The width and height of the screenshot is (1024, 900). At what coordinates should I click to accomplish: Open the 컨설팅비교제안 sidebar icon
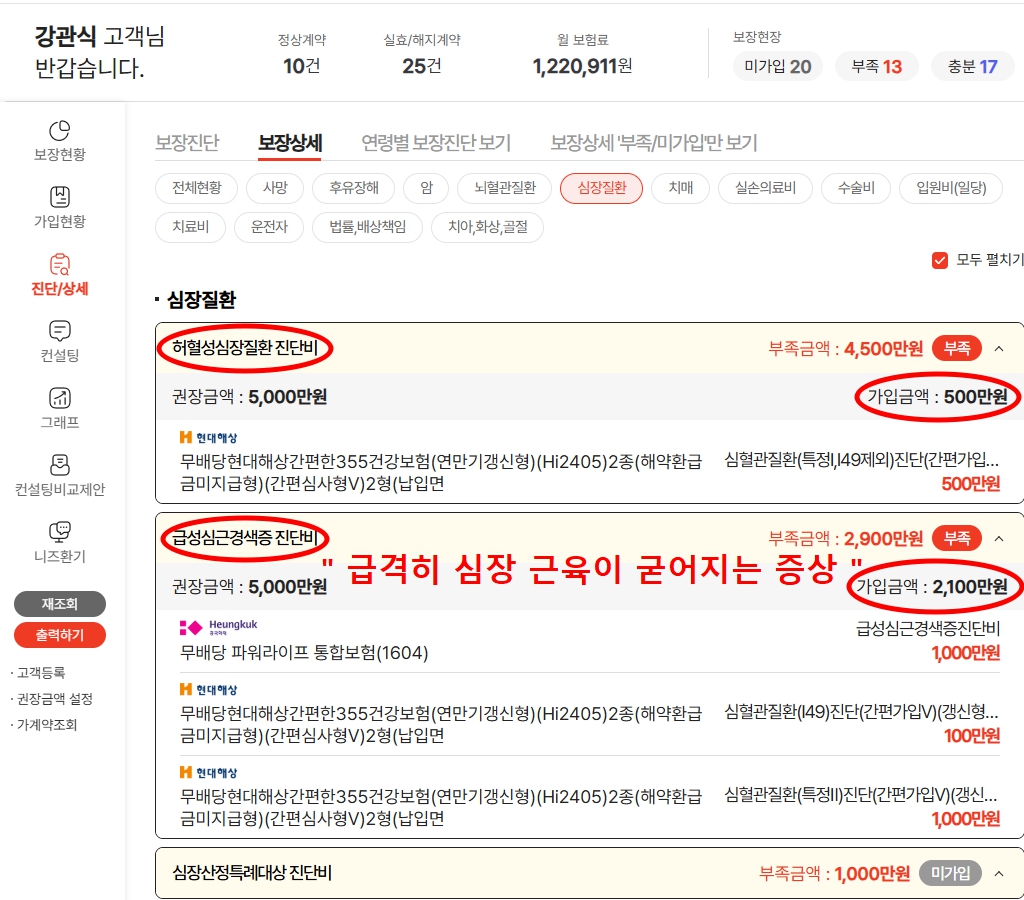59,465
